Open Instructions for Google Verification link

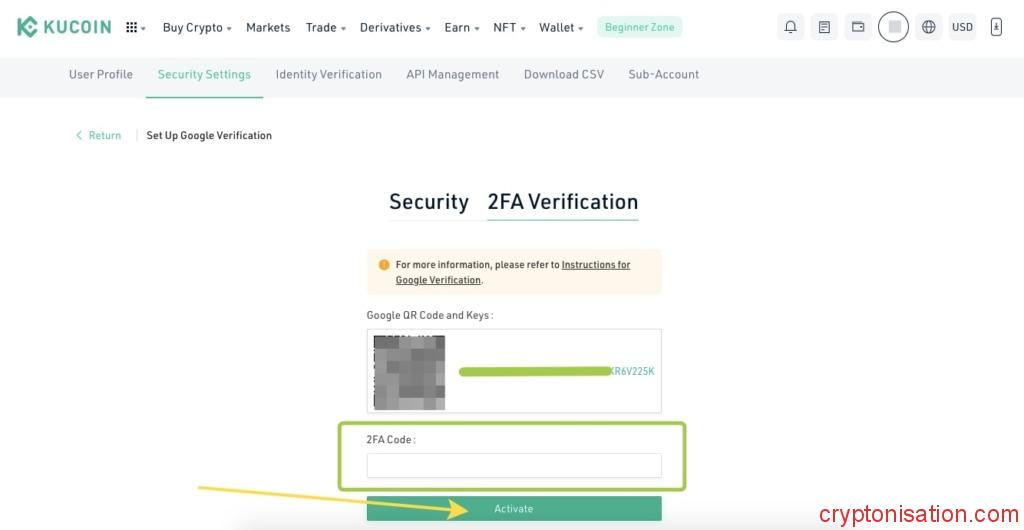[x=595, y=265]
